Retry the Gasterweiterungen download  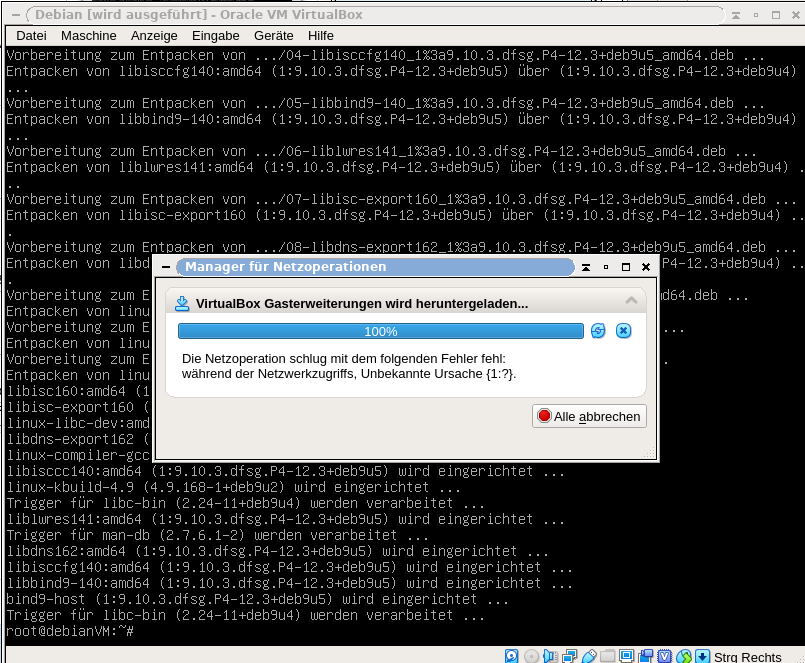tap(598, 331)
